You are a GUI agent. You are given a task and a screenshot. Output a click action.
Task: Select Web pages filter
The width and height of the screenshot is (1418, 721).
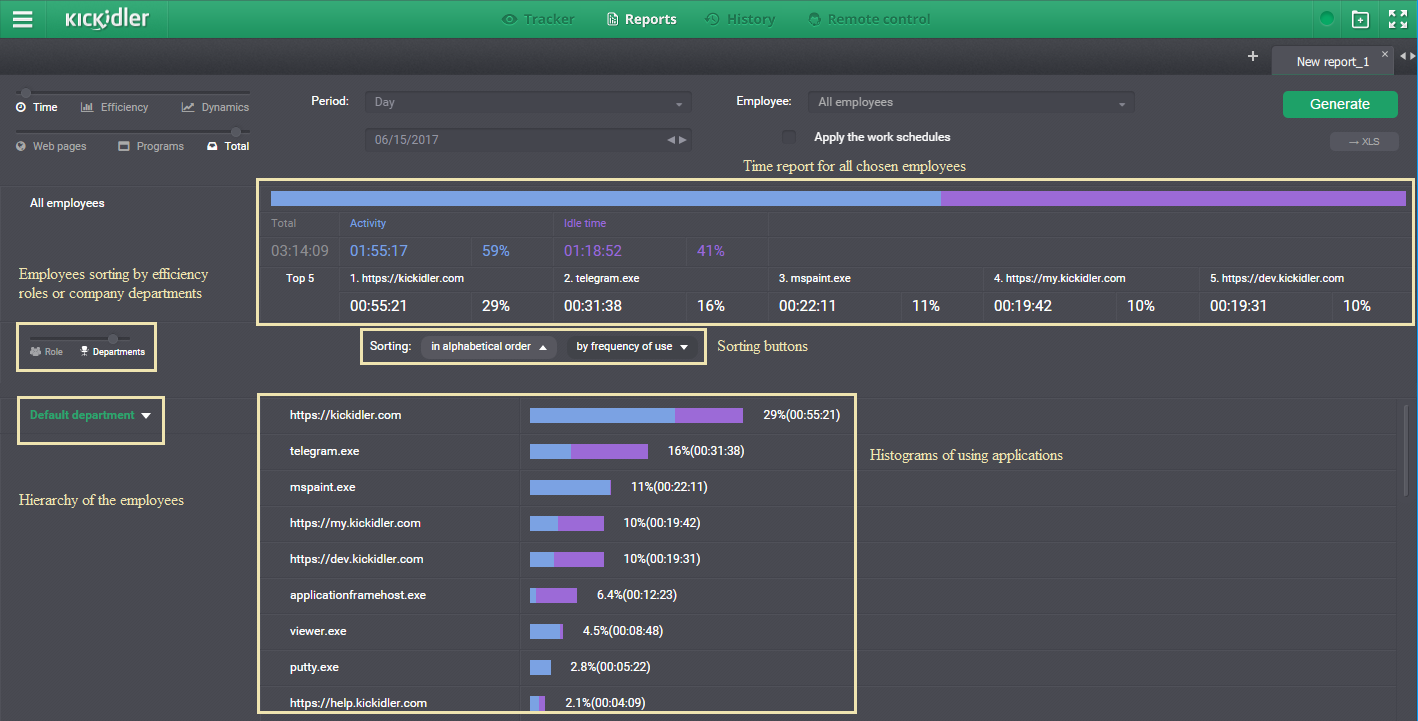tap(51, 146)
